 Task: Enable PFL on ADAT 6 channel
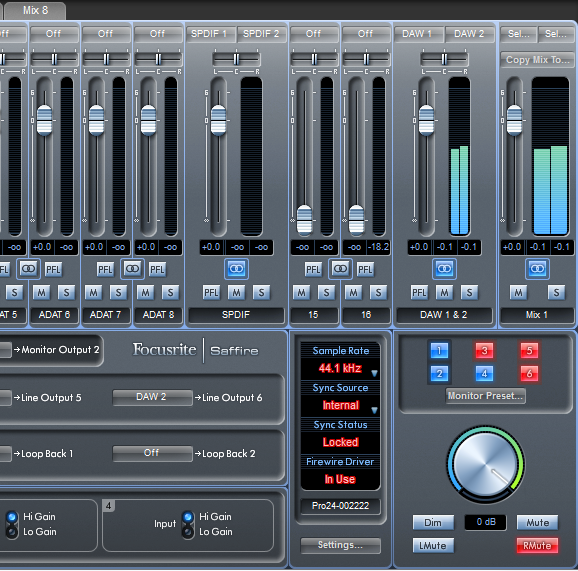pyautogui.click(x=53, y=270)
